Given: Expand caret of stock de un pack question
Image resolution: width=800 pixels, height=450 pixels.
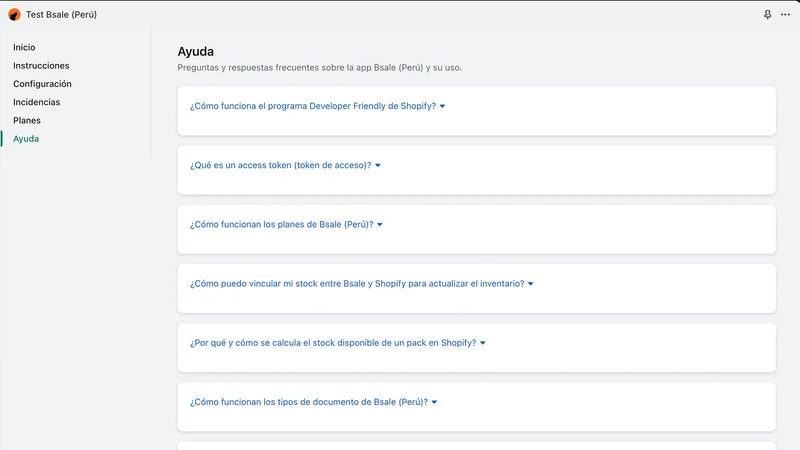Looking at the screenshot, I should click(483, 343).
